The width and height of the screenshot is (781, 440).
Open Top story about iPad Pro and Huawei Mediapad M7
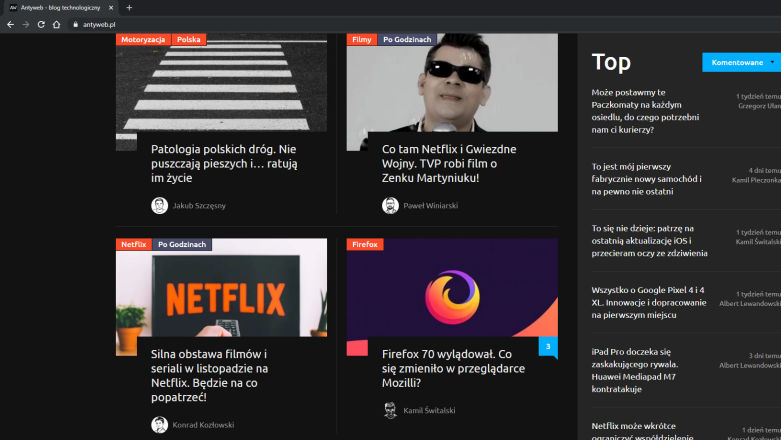(x=635, y=370)
